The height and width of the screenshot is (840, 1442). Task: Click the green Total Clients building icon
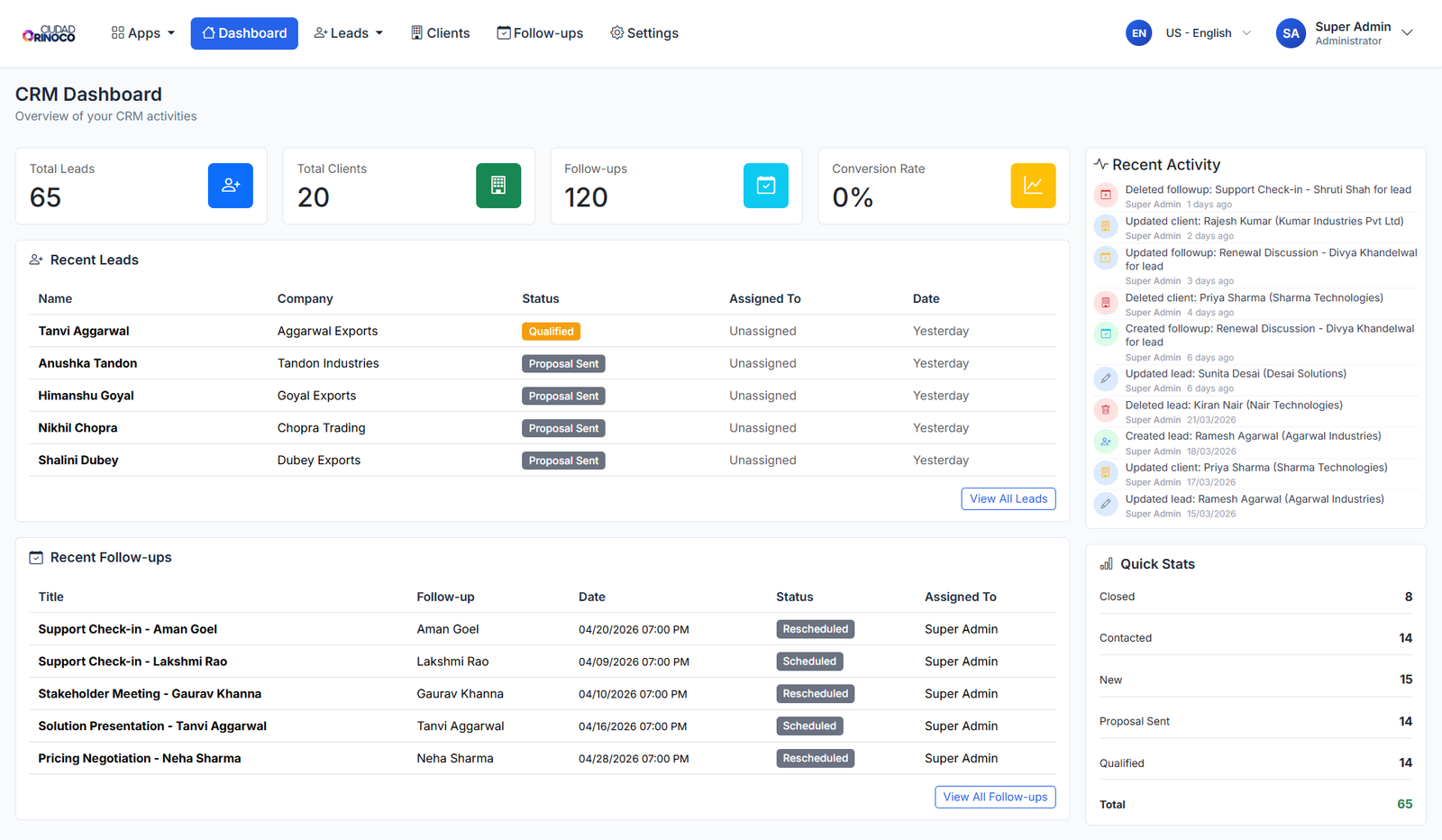[497, 186]
